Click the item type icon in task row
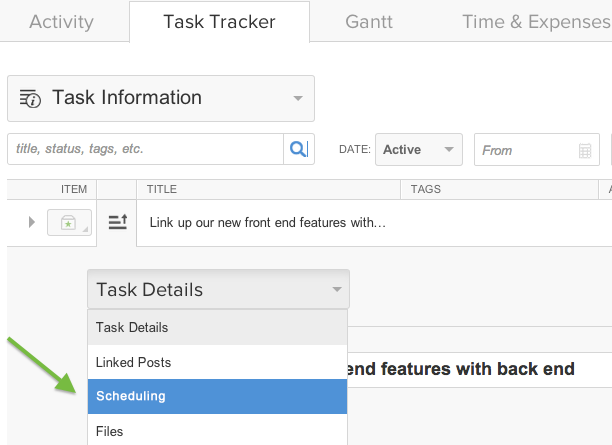The image size is (612, 445). click(69, 222)
